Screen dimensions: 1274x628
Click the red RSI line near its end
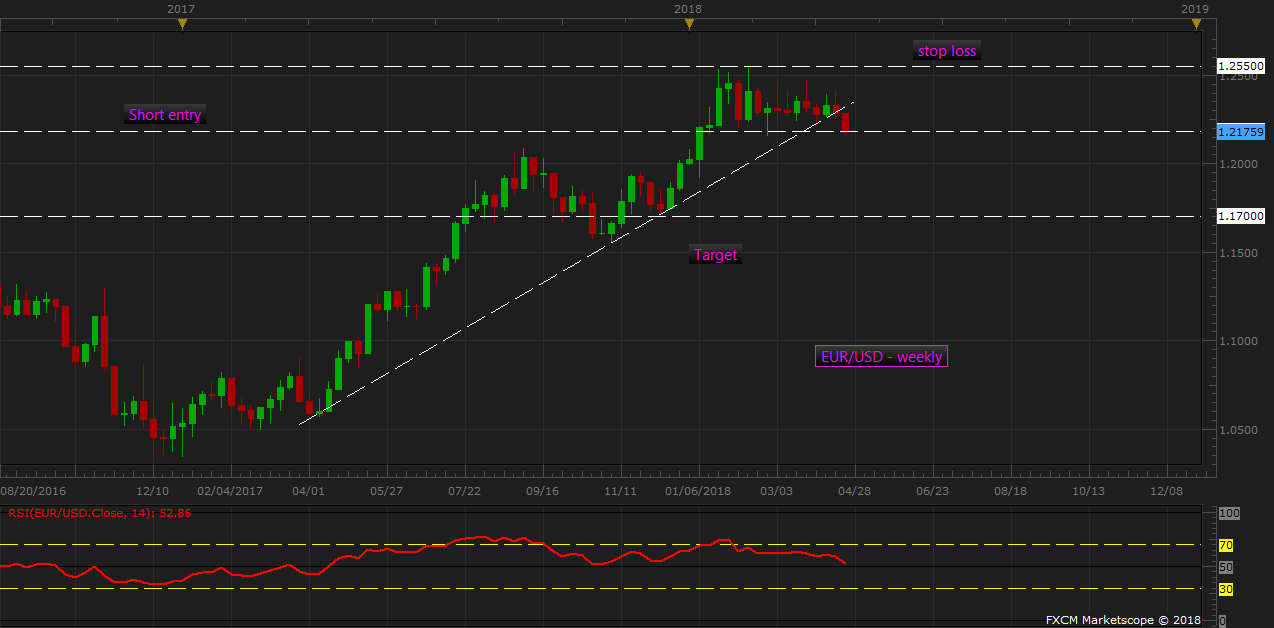(x=840, y=560)
